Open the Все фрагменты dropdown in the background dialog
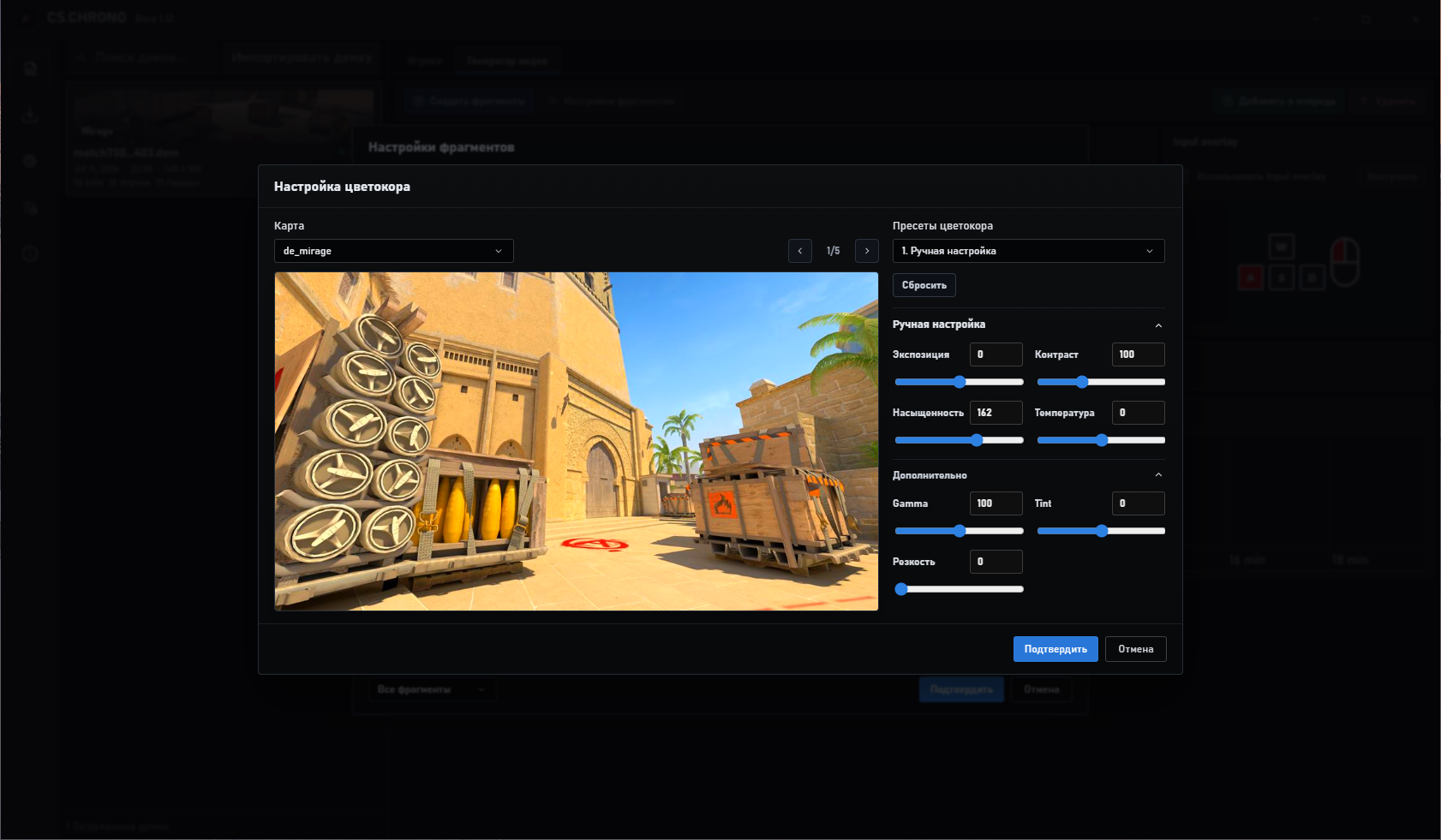 click(x=433, y=689)
